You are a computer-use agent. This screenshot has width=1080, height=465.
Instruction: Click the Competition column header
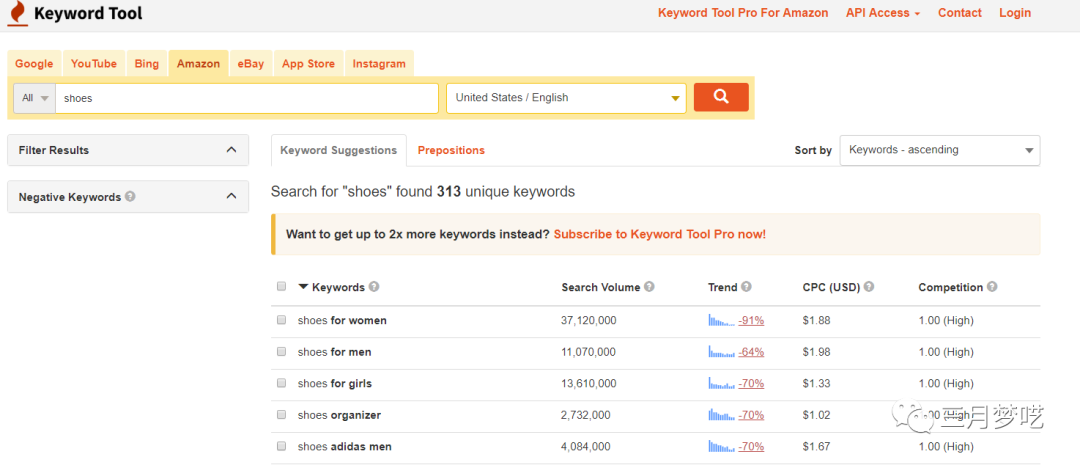[951, 287]
